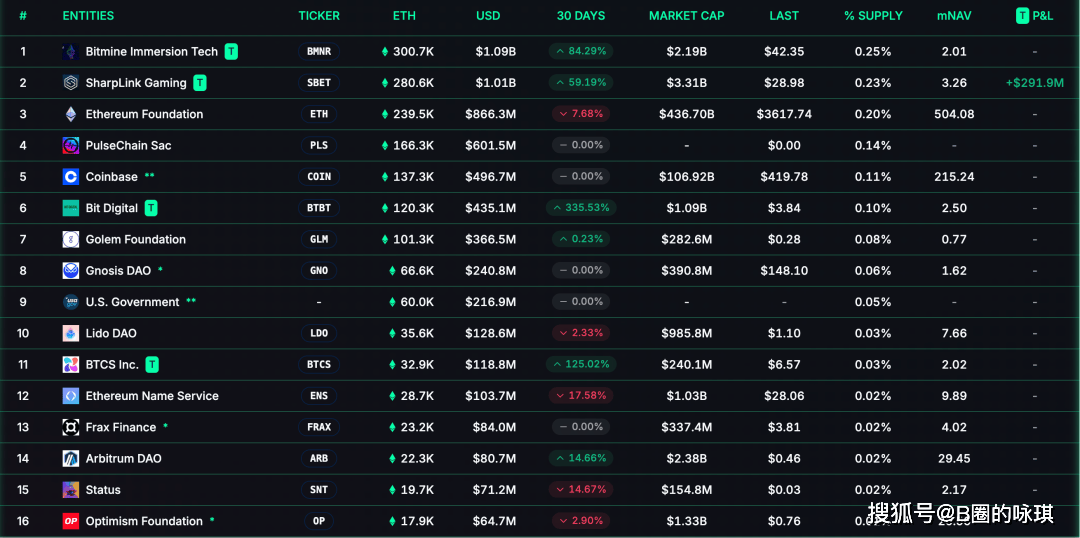Open the Ethereum Name Service entity link
This screenshot has width=1080, height=538.
point(152,396)
